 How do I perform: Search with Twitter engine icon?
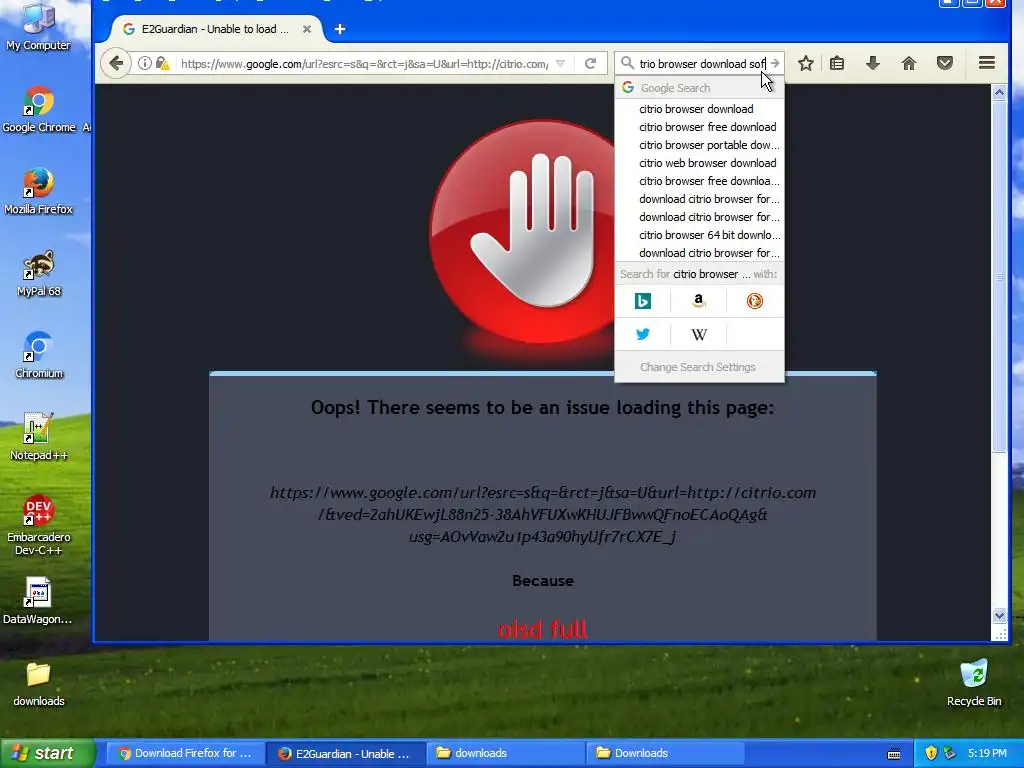pyautogui.click(x=643, y=334)
